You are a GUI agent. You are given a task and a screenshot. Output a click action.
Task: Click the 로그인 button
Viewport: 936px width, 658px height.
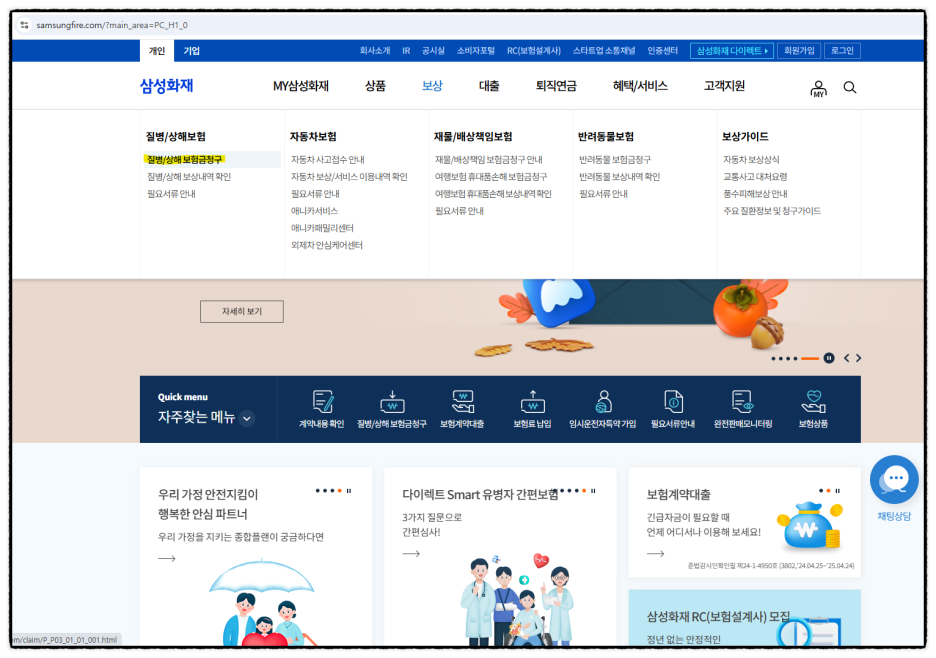[842, 51]
